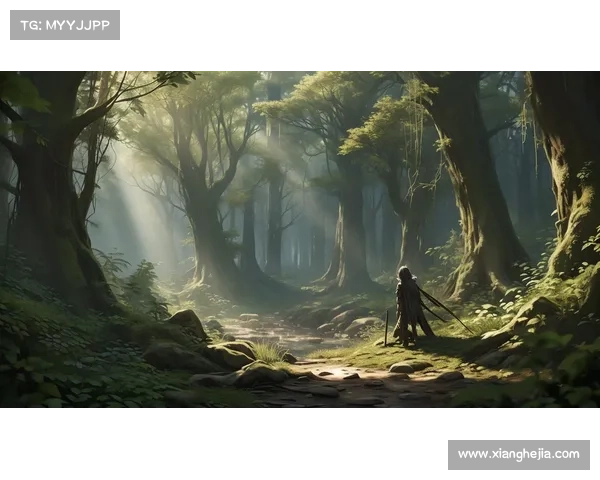
Task: Click the curved tree with exposed roots at center
Action: [210, 230]
